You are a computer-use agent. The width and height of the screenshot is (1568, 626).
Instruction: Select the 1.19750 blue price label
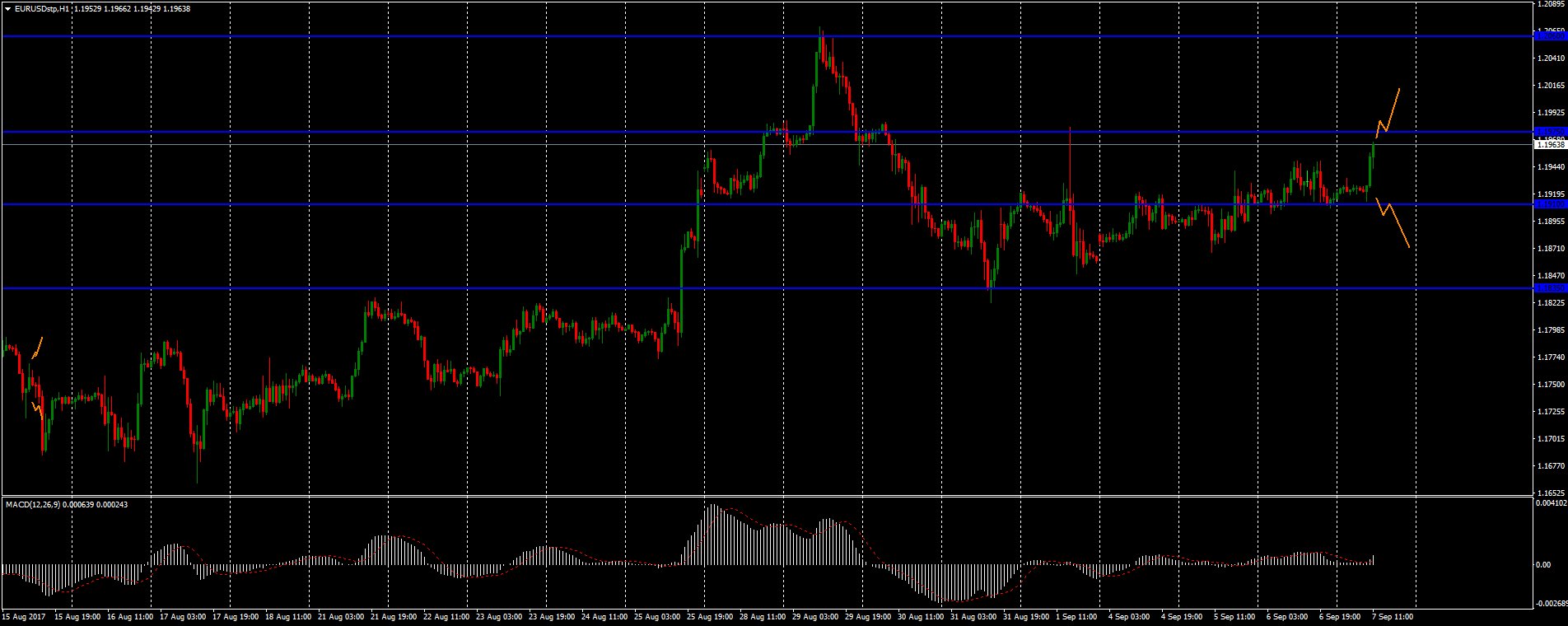point(1551,132)
